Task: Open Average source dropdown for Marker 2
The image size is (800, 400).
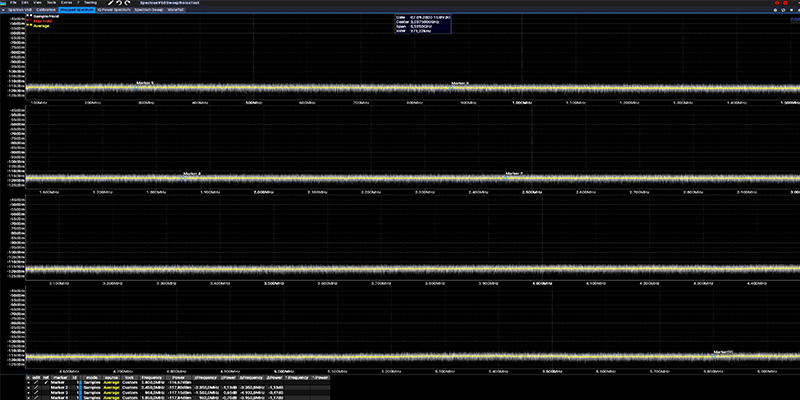Action: click(111, 387)
